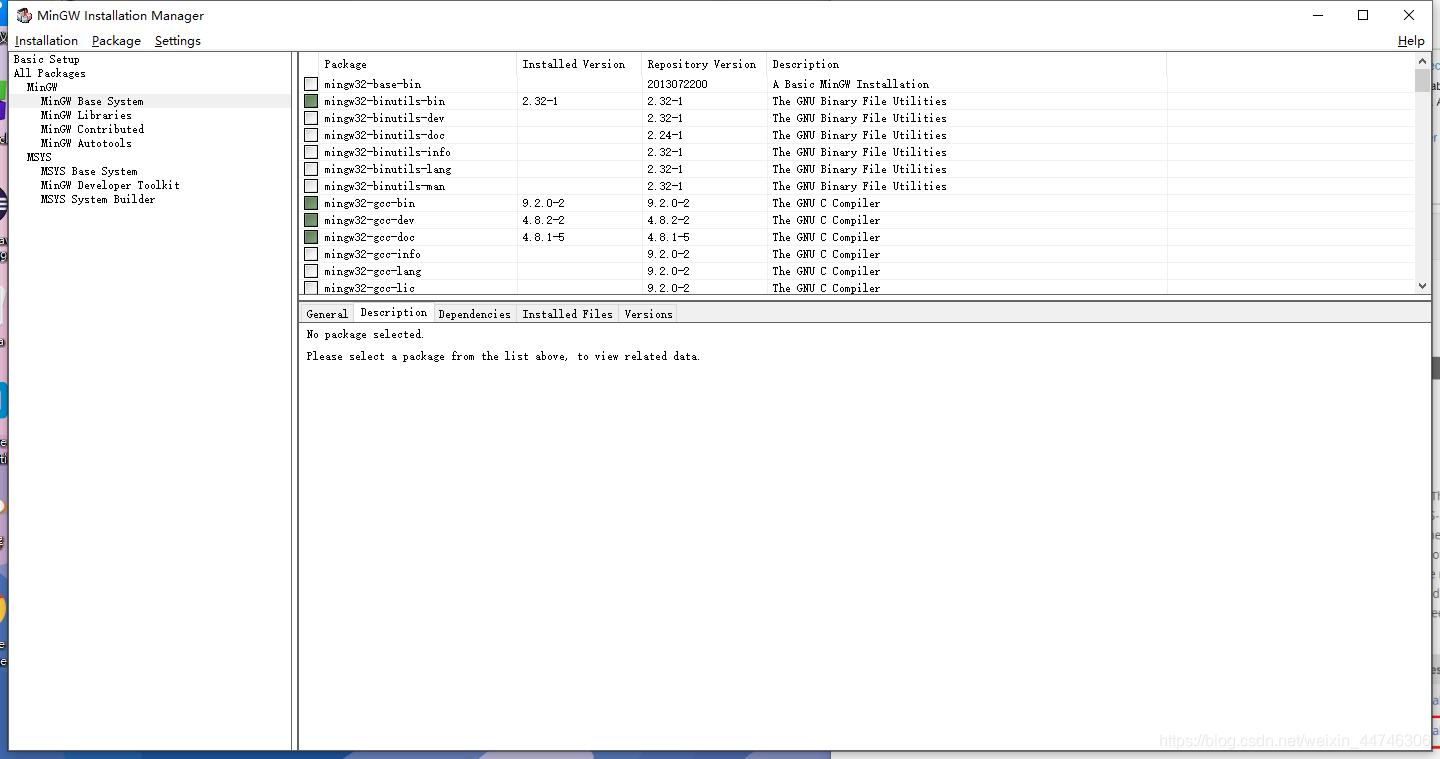
Task: Switch to the Installed Files tab
Action: click(x=567, y=314)
